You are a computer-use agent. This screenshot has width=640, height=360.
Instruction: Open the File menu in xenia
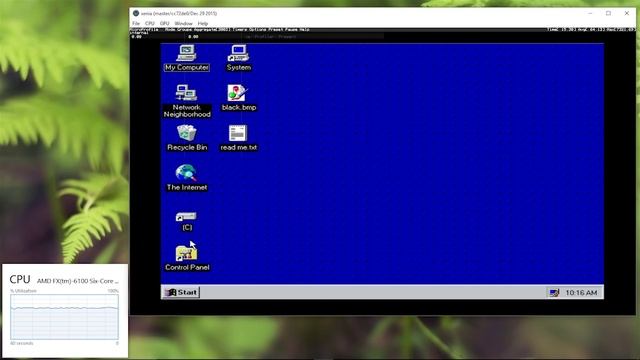coord(136,24)
